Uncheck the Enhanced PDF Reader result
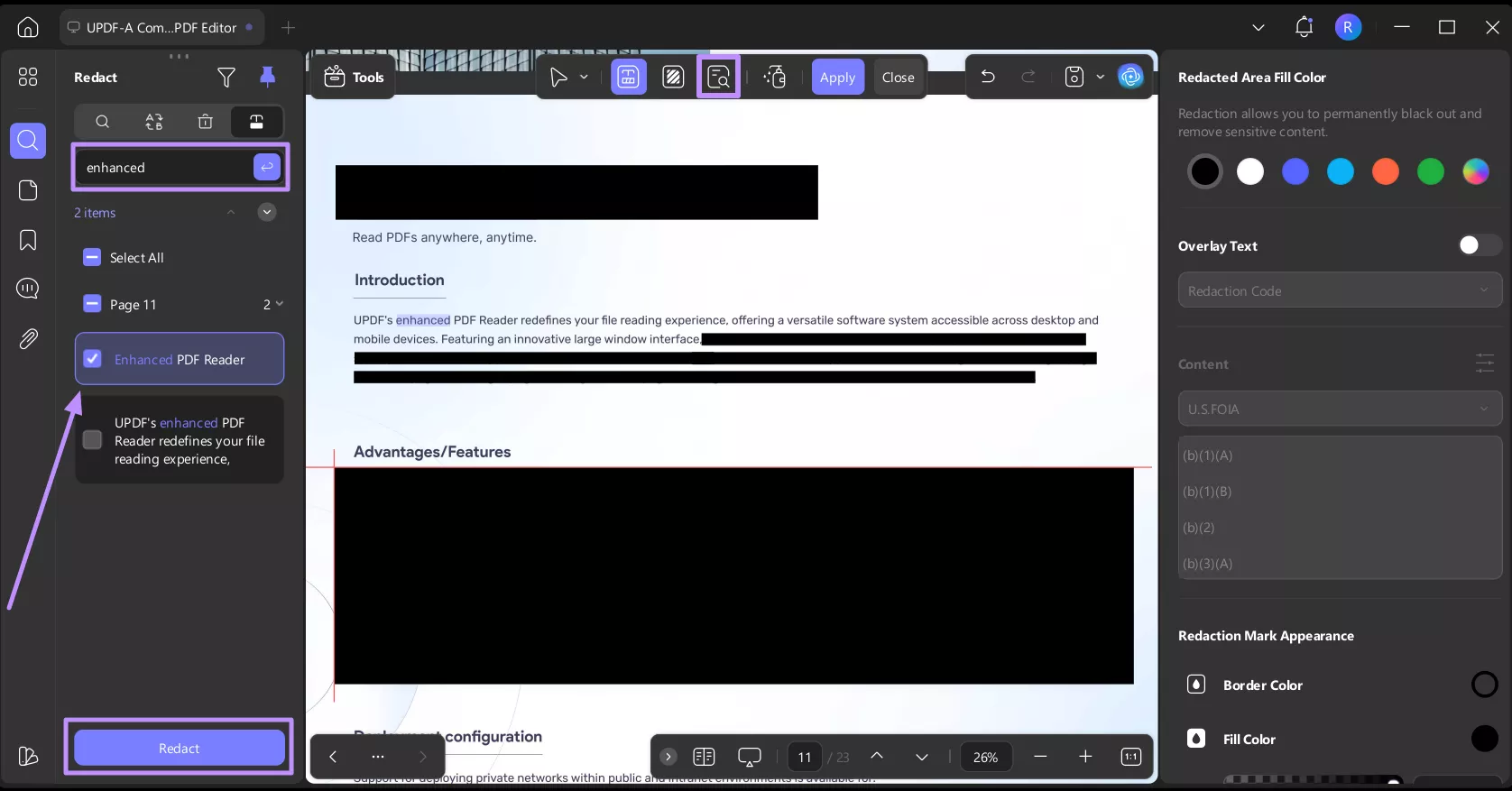 (x=92, y=359)
